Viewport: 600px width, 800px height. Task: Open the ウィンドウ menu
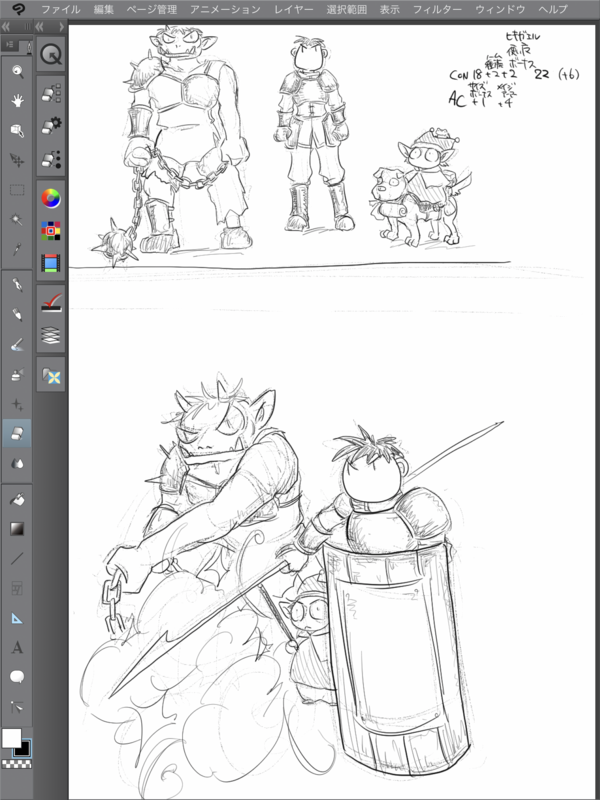500,9
